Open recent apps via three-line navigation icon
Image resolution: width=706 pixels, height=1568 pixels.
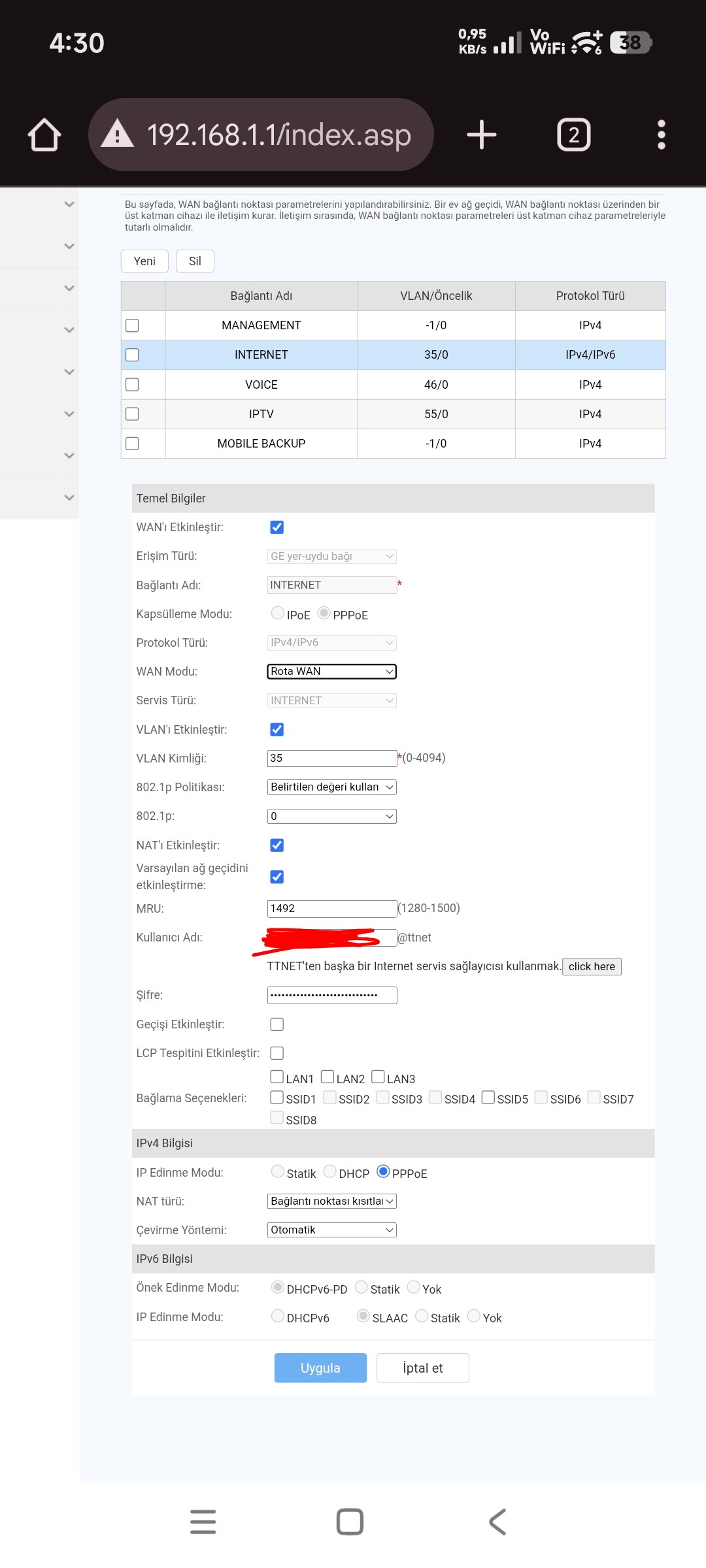(x=203, y=1522)
